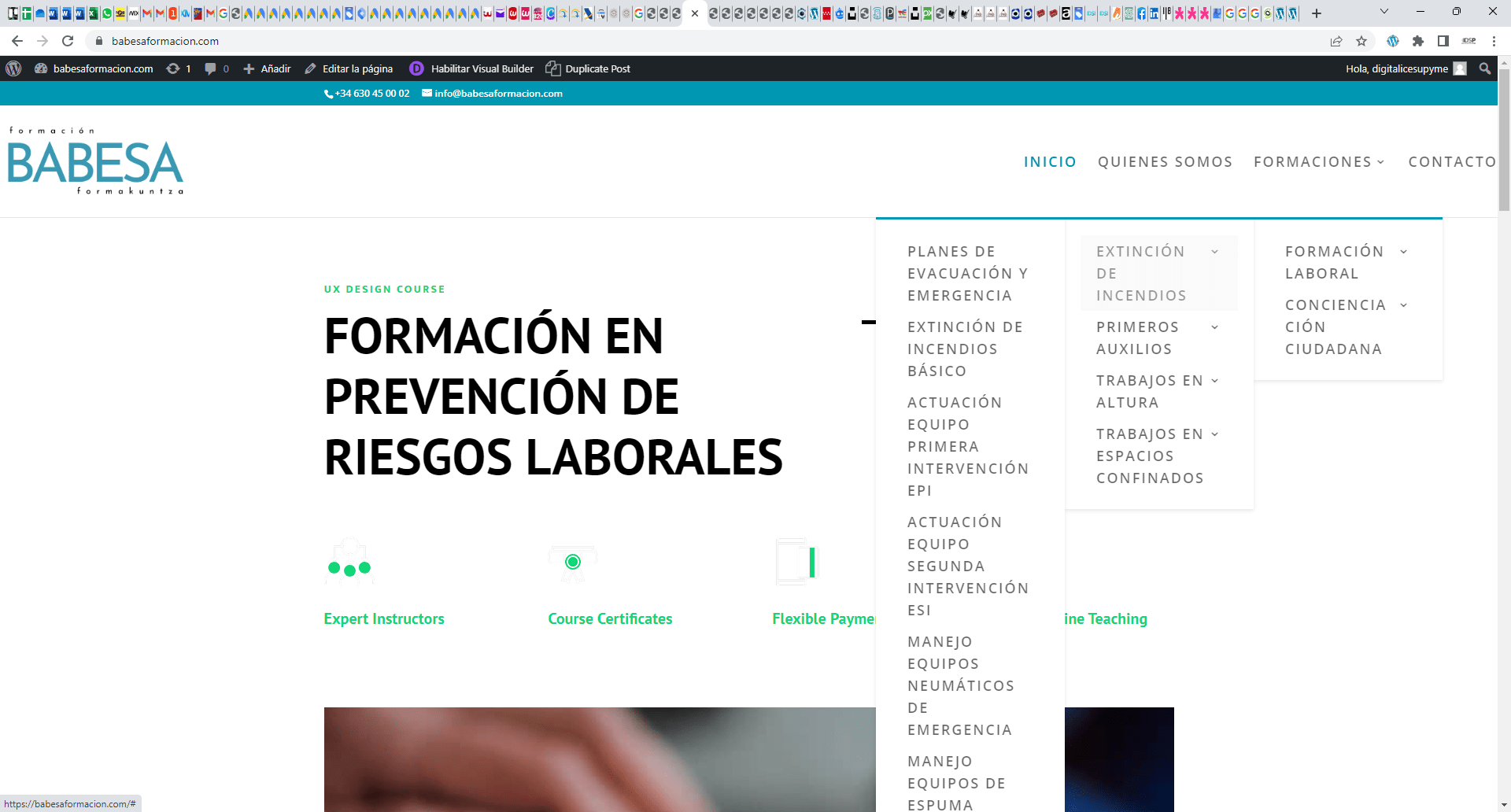Click the hero image thumbnail

coord(600,759)
